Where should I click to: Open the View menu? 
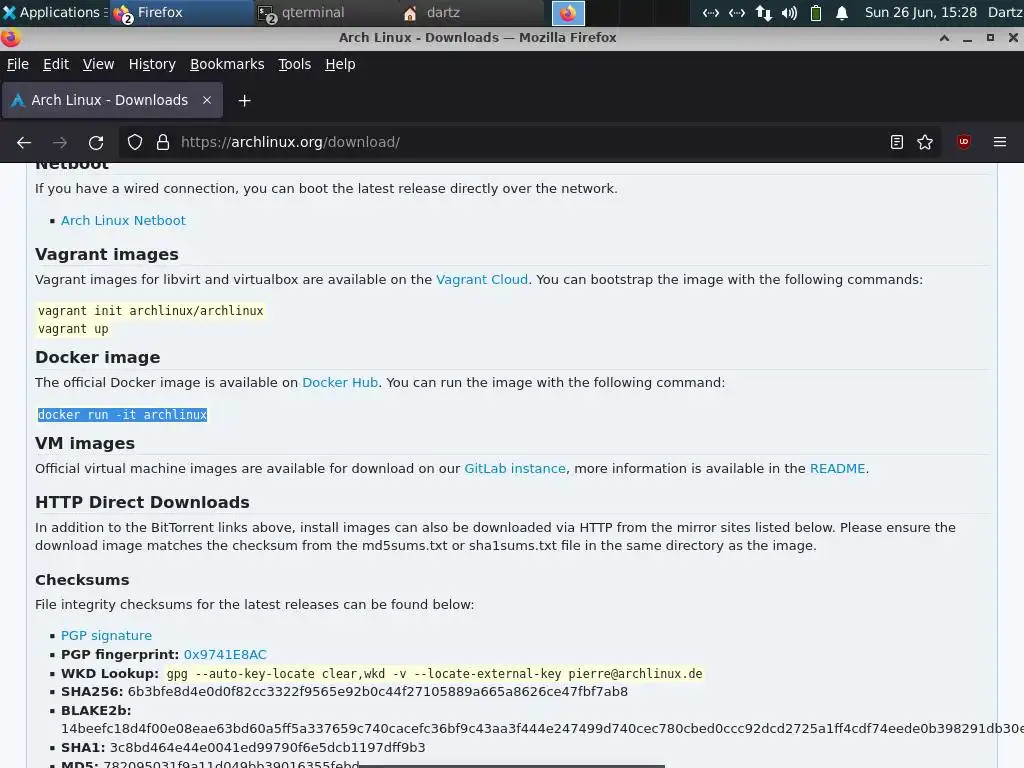tap(99, 64)
